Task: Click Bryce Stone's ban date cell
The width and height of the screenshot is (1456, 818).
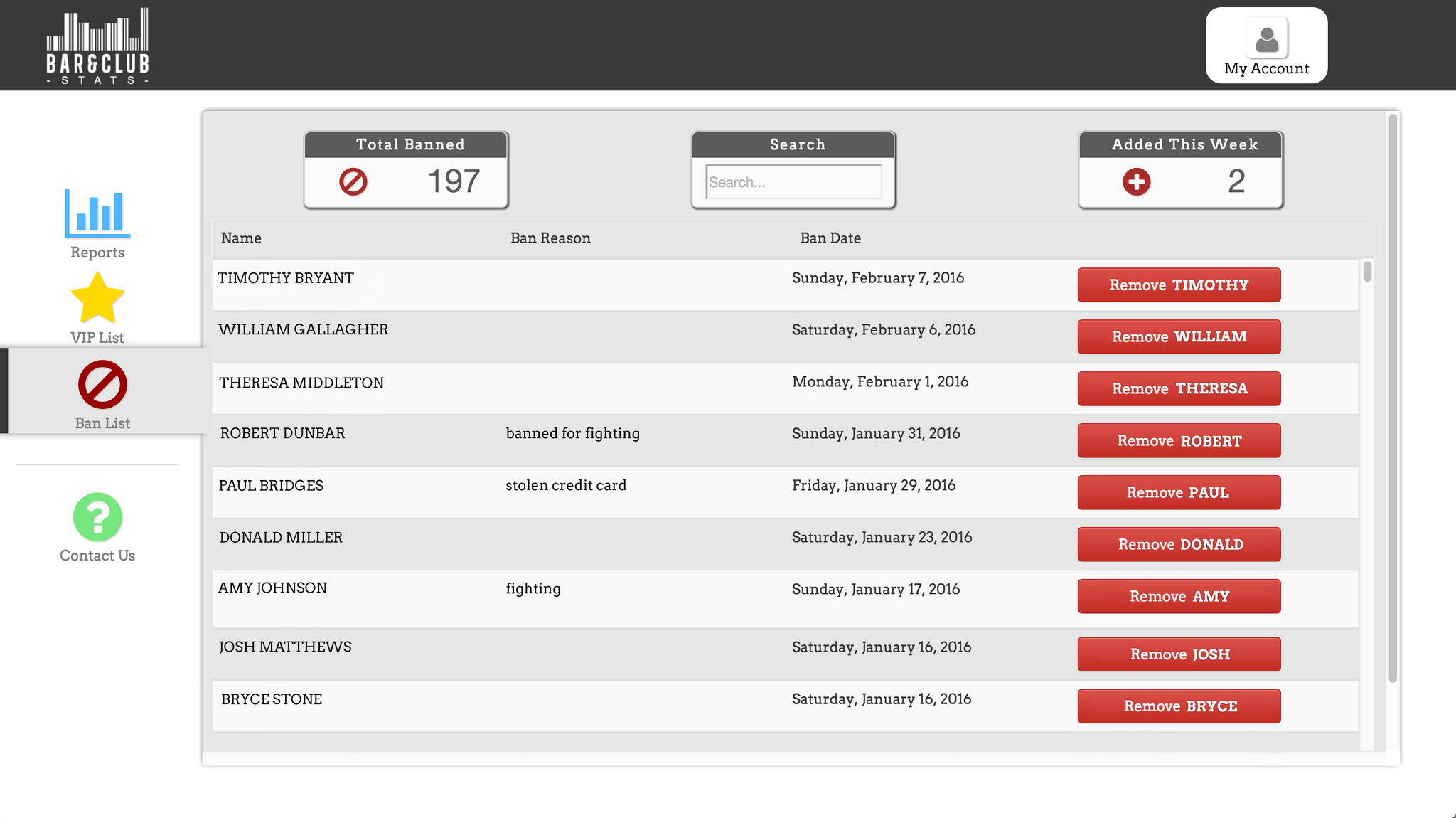Action: tap(882, 699)
